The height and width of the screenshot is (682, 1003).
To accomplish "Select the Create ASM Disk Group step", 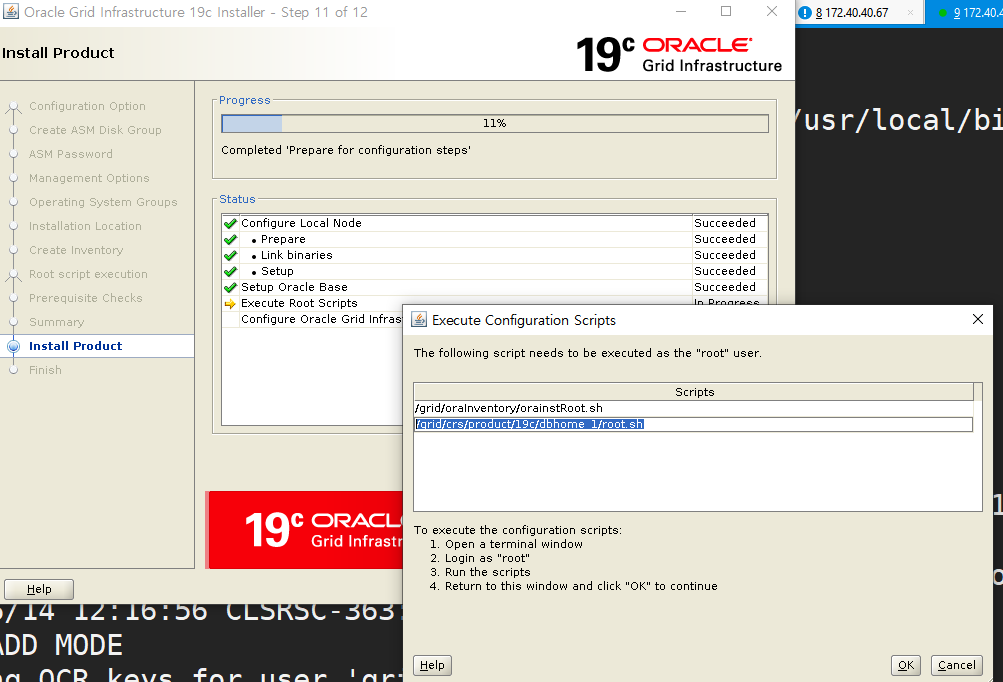I will coord(95,130).
